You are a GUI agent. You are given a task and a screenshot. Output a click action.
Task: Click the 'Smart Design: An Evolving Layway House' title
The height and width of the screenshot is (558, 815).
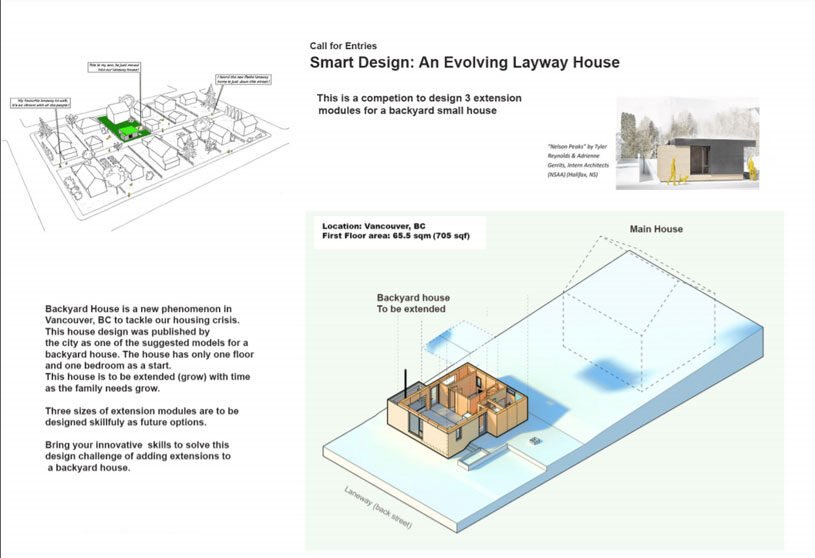(x=464, y=62)
